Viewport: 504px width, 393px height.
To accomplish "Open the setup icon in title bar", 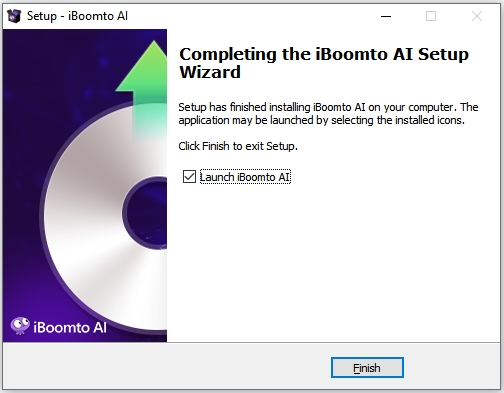I will tap(14, 16).
